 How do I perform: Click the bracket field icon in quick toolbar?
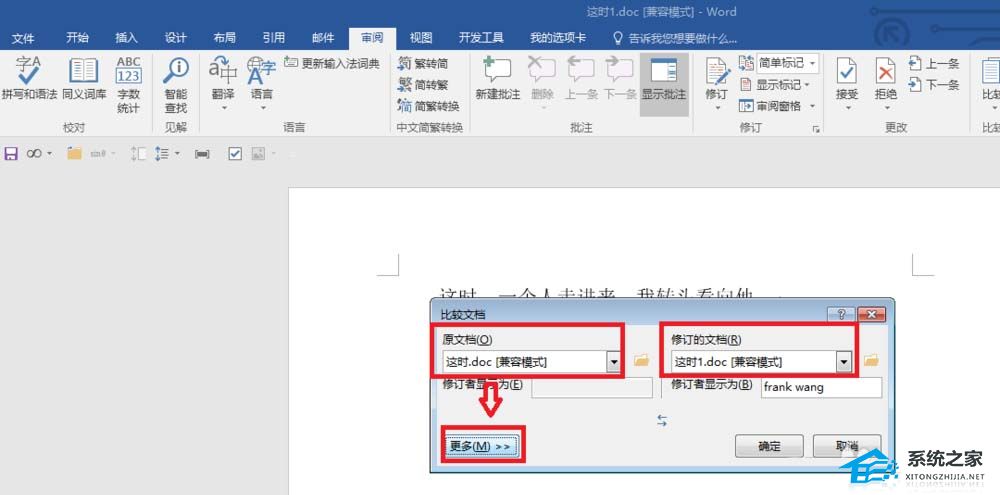click(202, 154)
